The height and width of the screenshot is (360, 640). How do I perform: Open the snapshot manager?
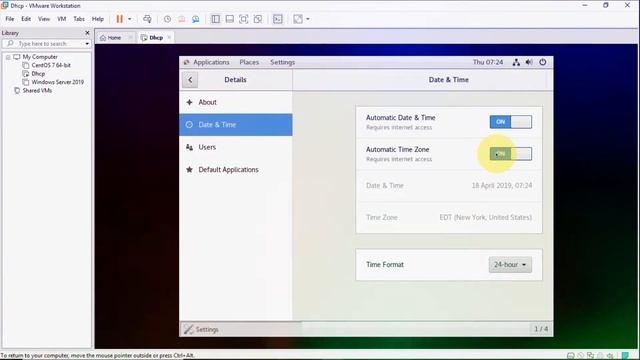(x=196, y=19)
